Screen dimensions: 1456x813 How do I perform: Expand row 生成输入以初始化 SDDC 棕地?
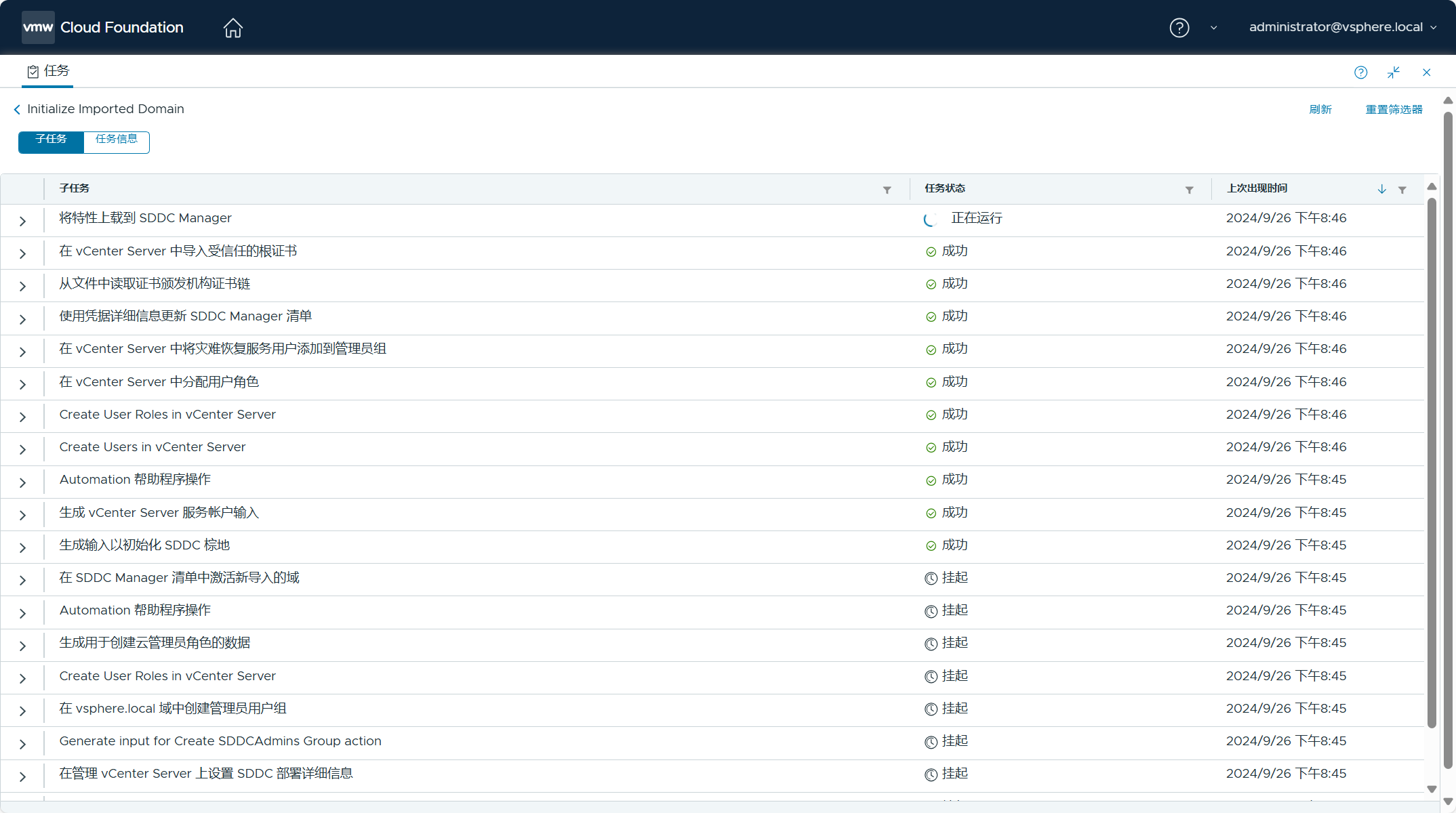(22, 548)
